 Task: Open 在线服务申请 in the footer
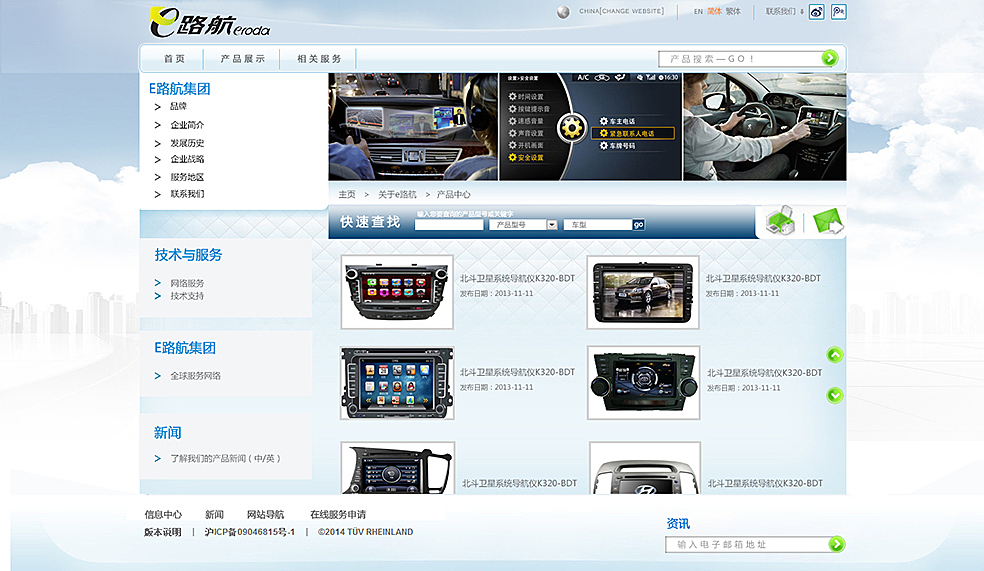tap(338, 515)
